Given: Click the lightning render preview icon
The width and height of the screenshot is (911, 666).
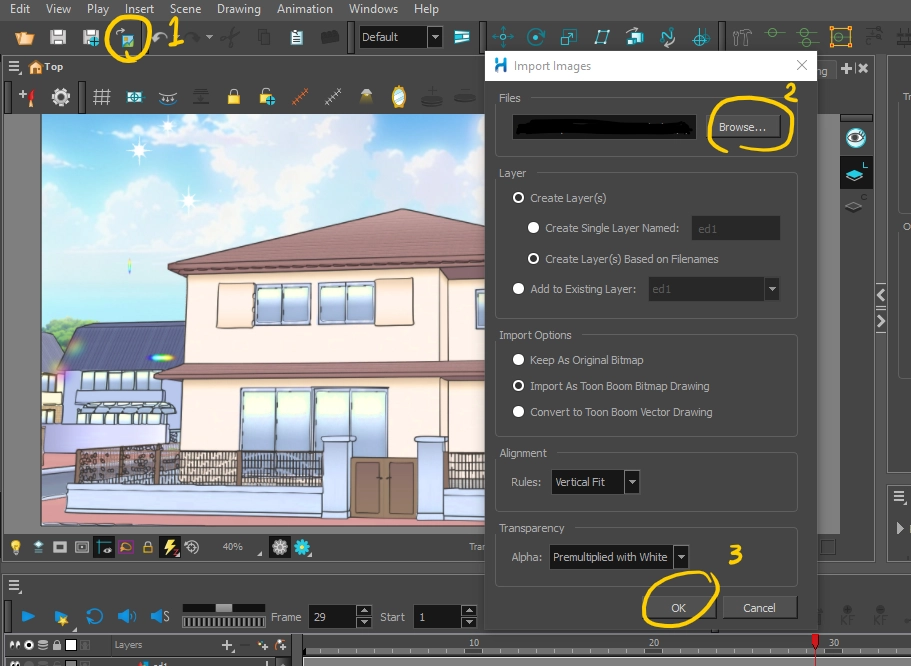Looking at the screenshot, I should [170, 547].
